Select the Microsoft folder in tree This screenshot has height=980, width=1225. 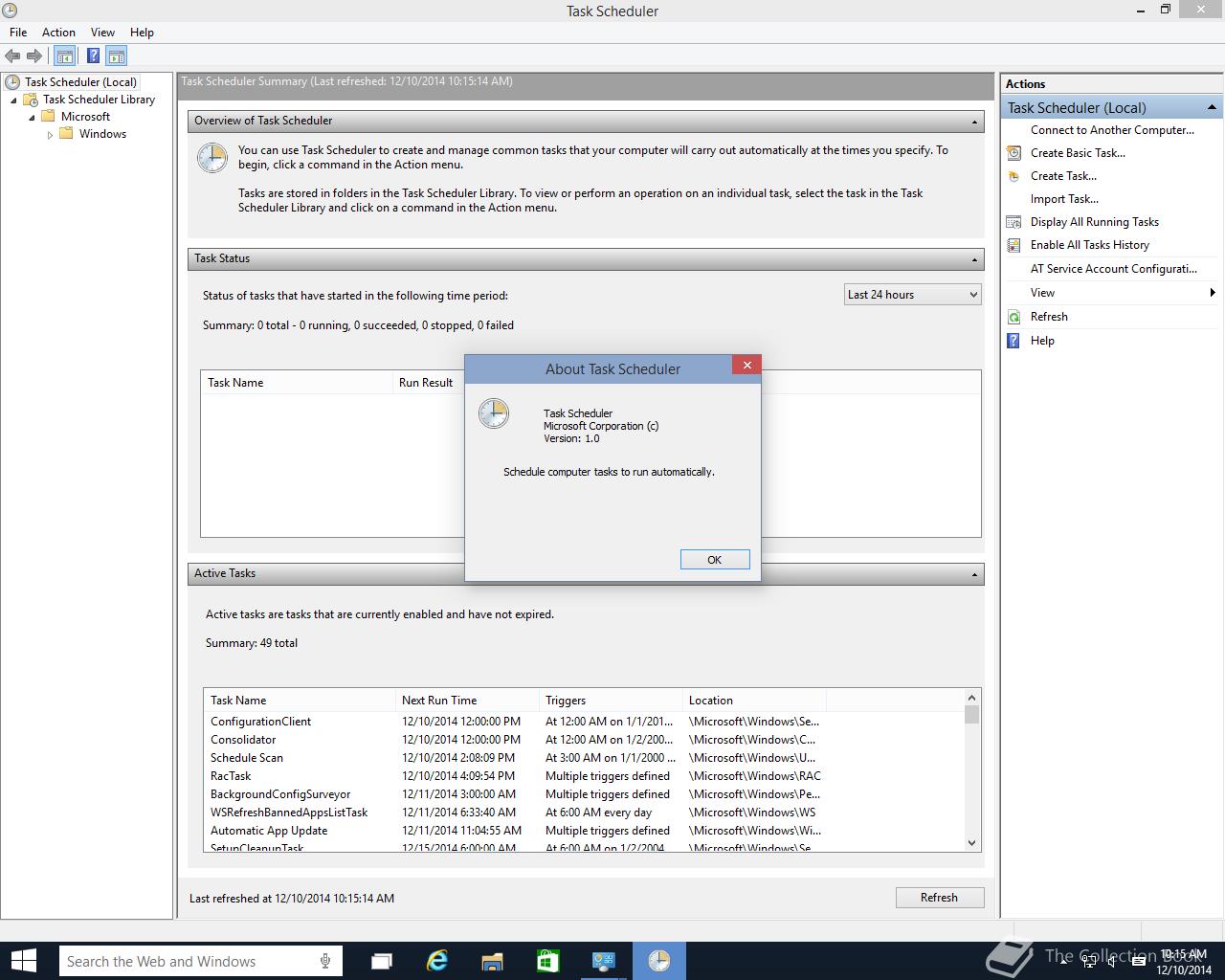point(85,117)
